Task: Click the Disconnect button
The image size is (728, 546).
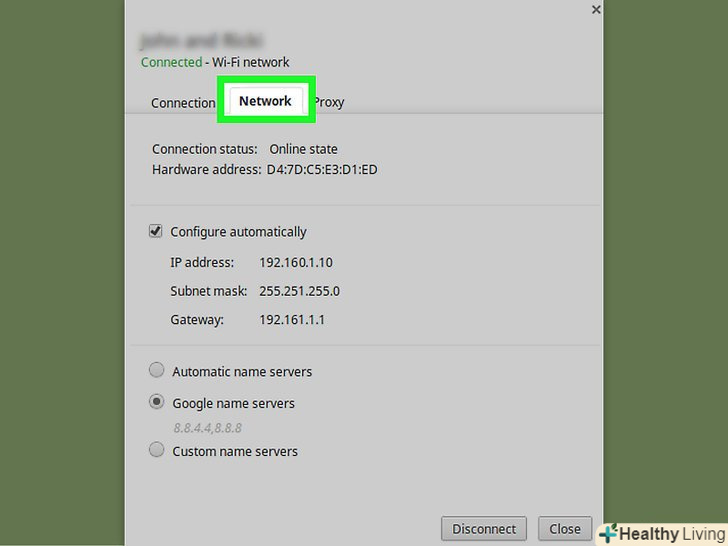Action: click(x=484, y=529)
